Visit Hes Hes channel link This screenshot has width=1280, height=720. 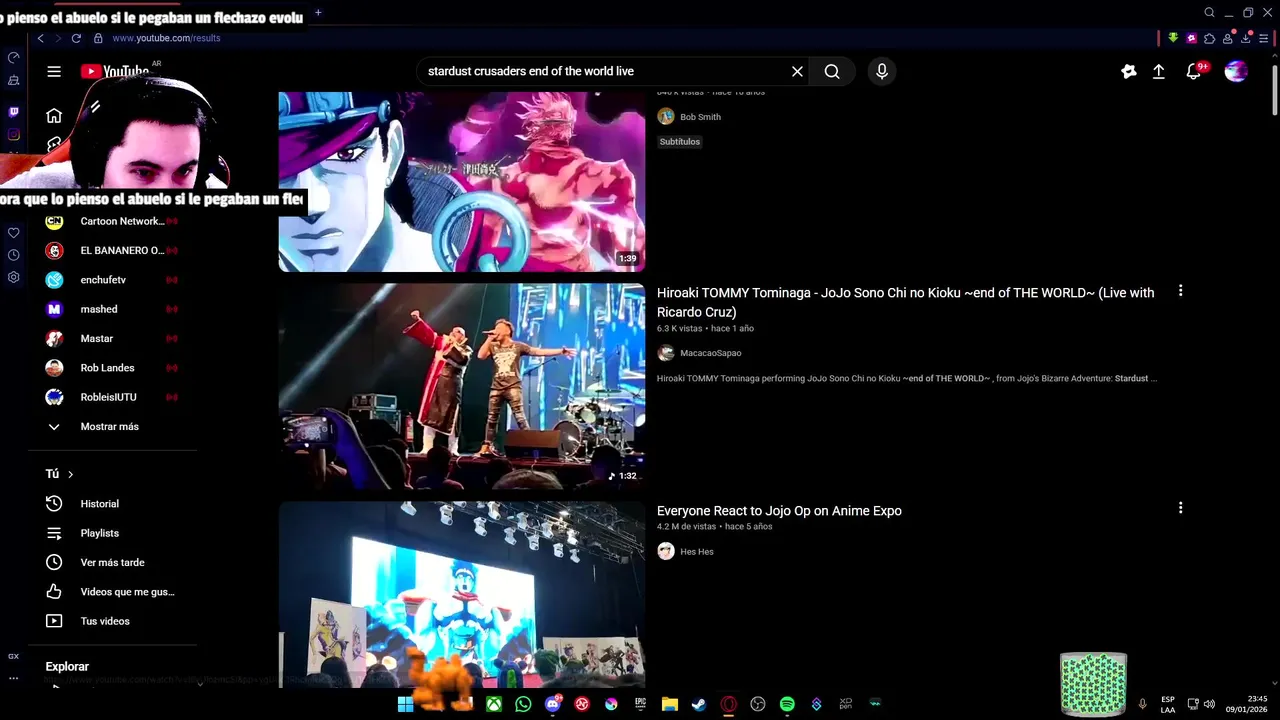pyautogui.click(x=697, y=552)
